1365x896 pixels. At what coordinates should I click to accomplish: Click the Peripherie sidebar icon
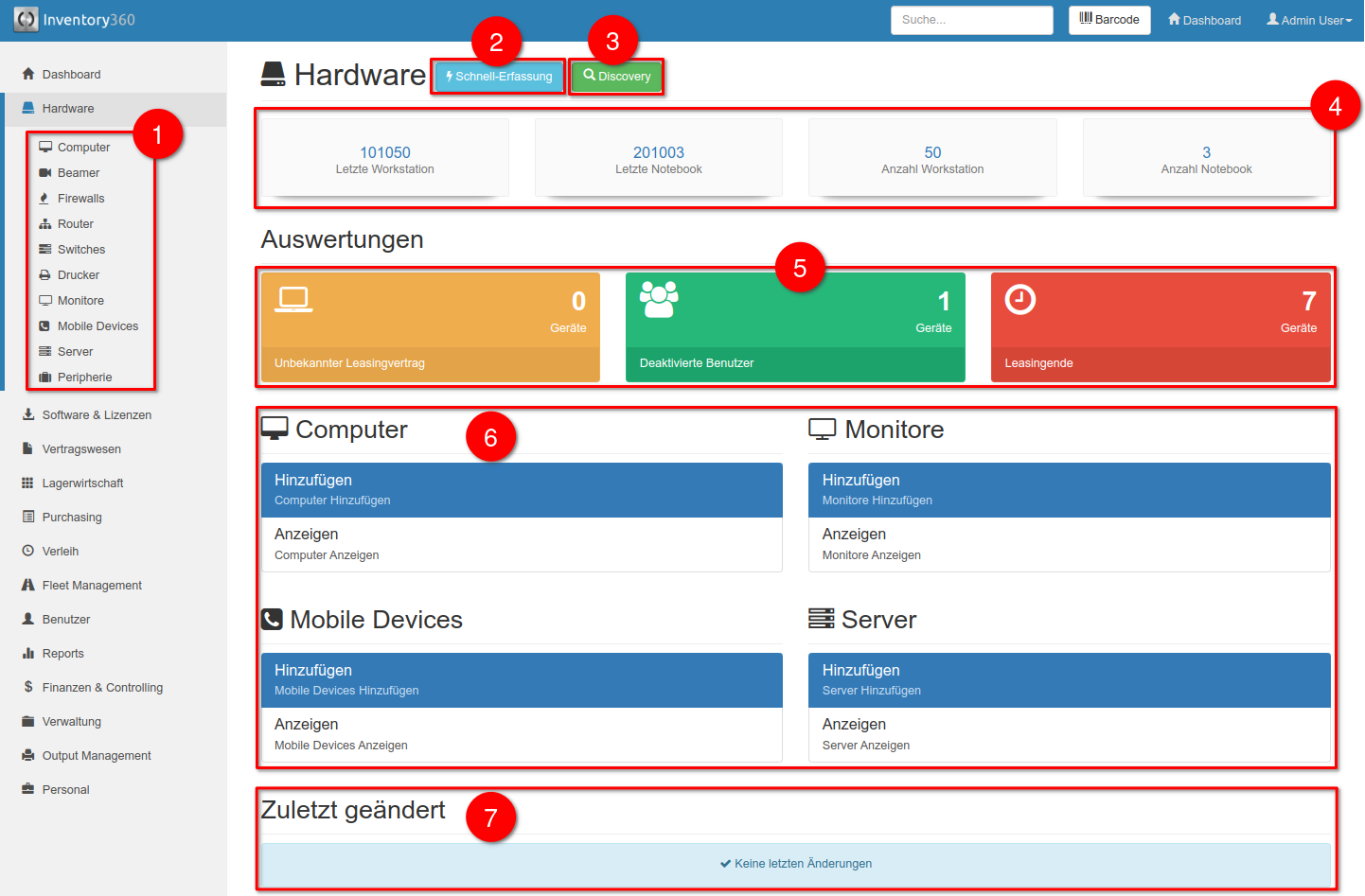pyautogui.click(x=44, y=377)
